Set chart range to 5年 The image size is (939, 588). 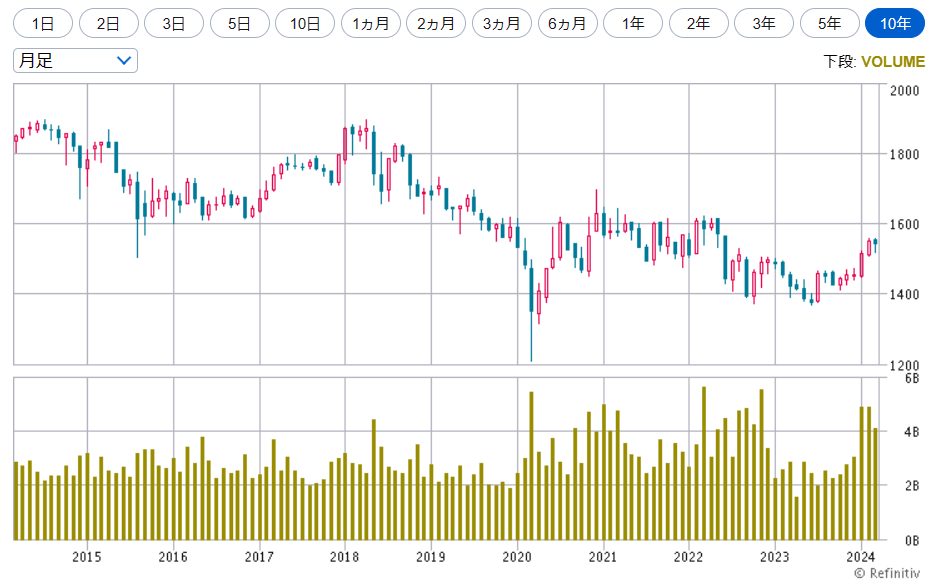(829, 23)
